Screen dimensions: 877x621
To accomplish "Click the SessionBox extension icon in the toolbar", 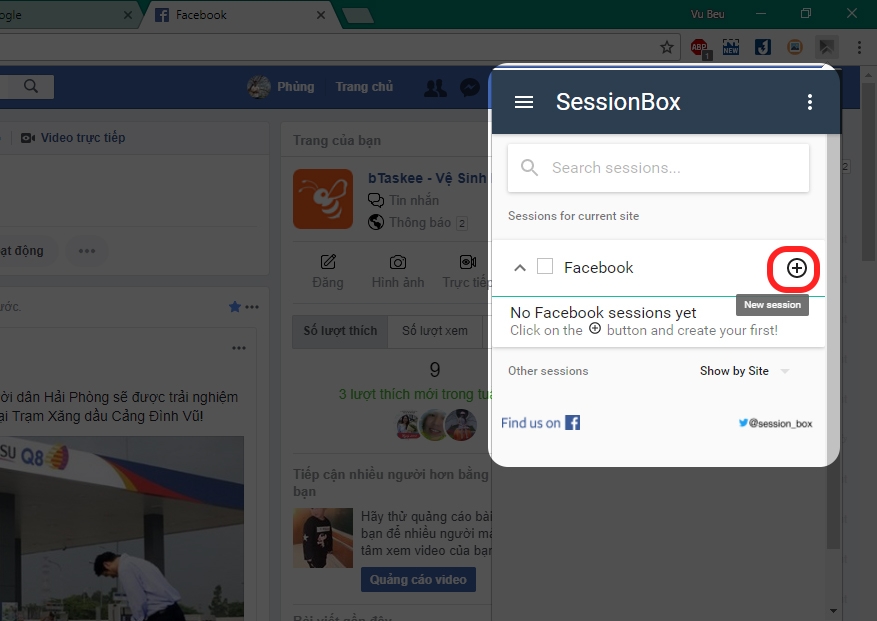I will [826, 46].
